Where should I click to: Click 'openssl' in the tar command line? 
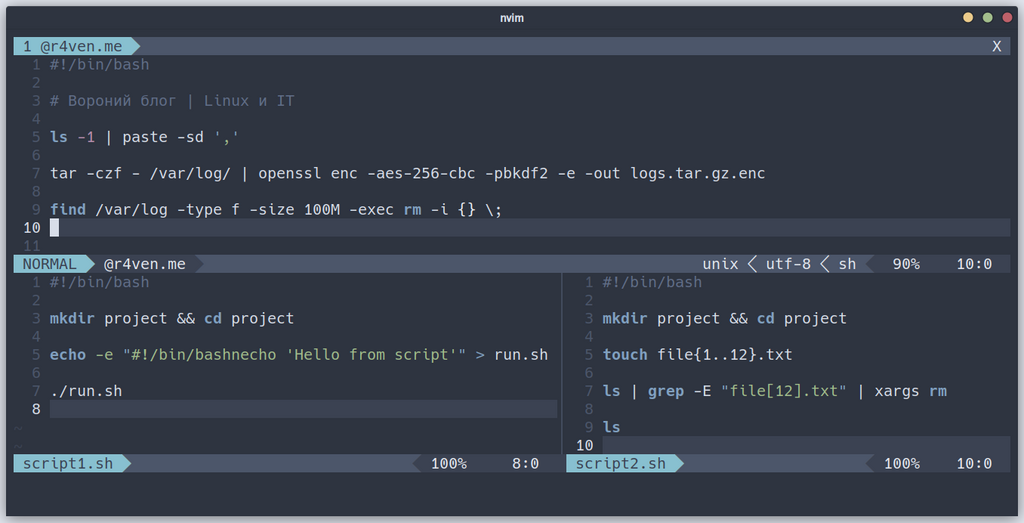click(289, 173)
